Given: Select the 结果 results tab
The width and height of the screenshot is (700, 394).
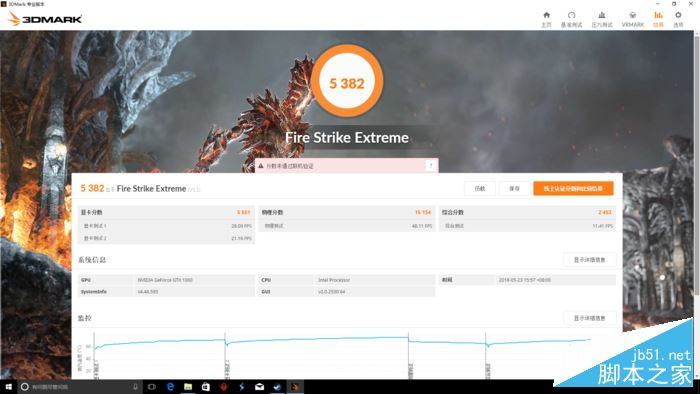Looking at the screenshot, I should [x=658, y=20].
